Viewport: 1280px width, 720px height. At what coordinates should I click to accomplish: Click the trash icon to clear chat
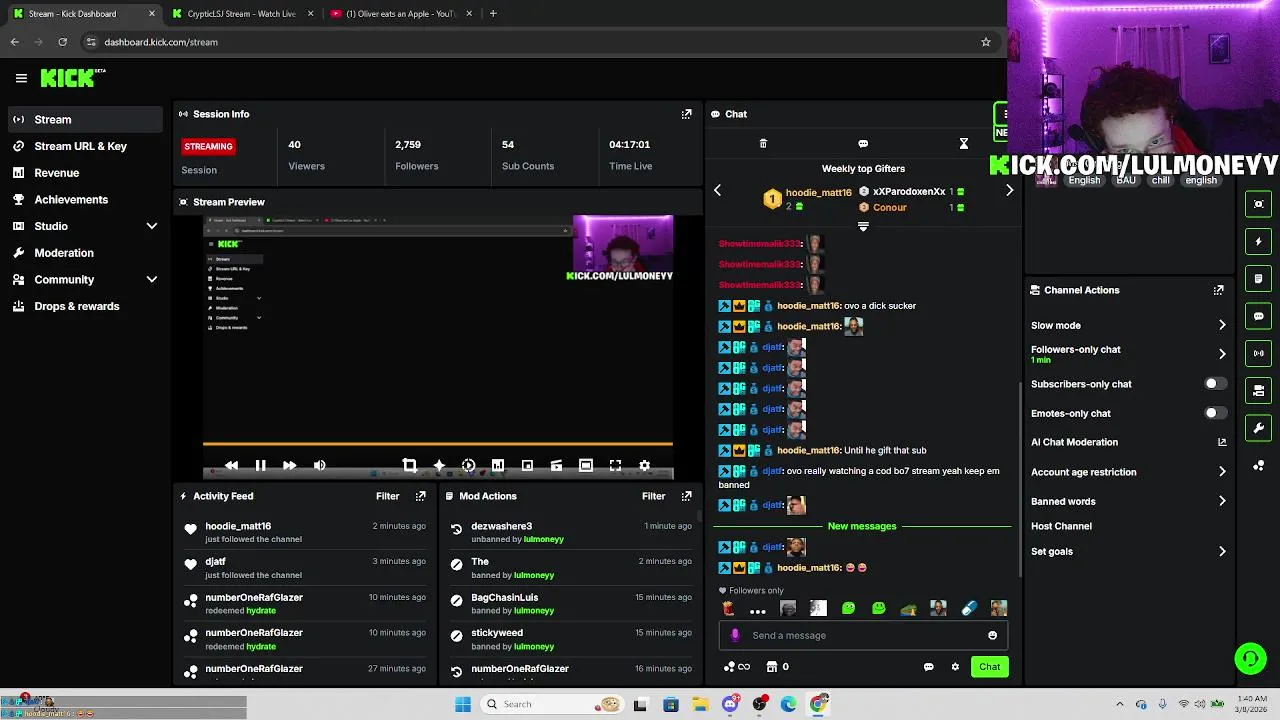763,144
